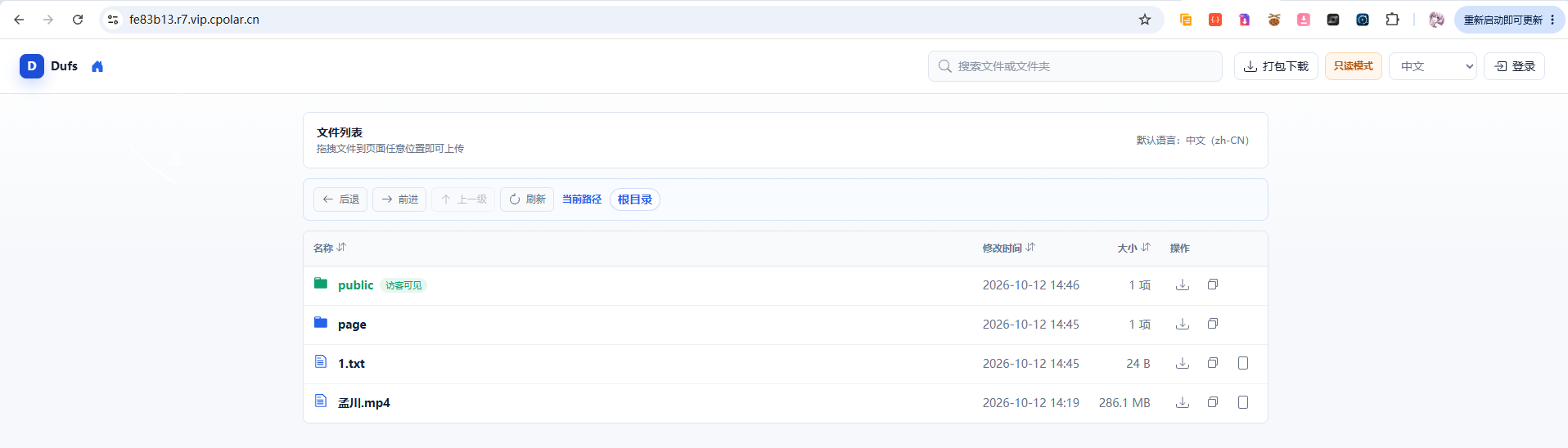Click 只读模式 badge
This screenshot has width=1568, height=448.
click(1354, 66)
